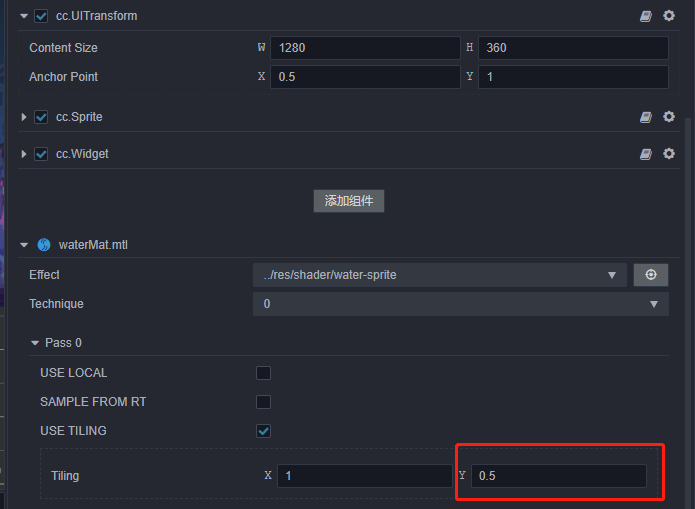Click the USE TILING label
Viewport: 695px width, 509px height.
pos(73,431)
